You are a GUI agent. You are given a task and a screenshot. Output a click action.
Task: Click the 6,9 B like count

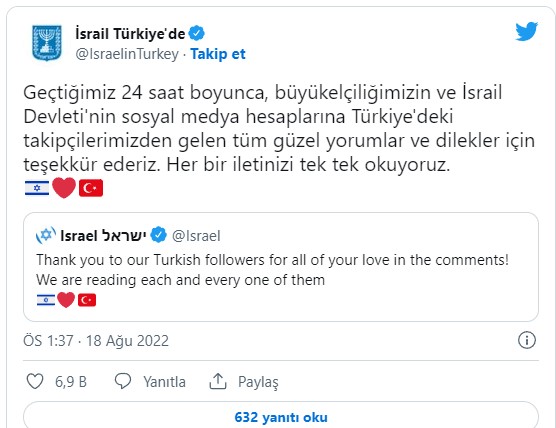71,382
